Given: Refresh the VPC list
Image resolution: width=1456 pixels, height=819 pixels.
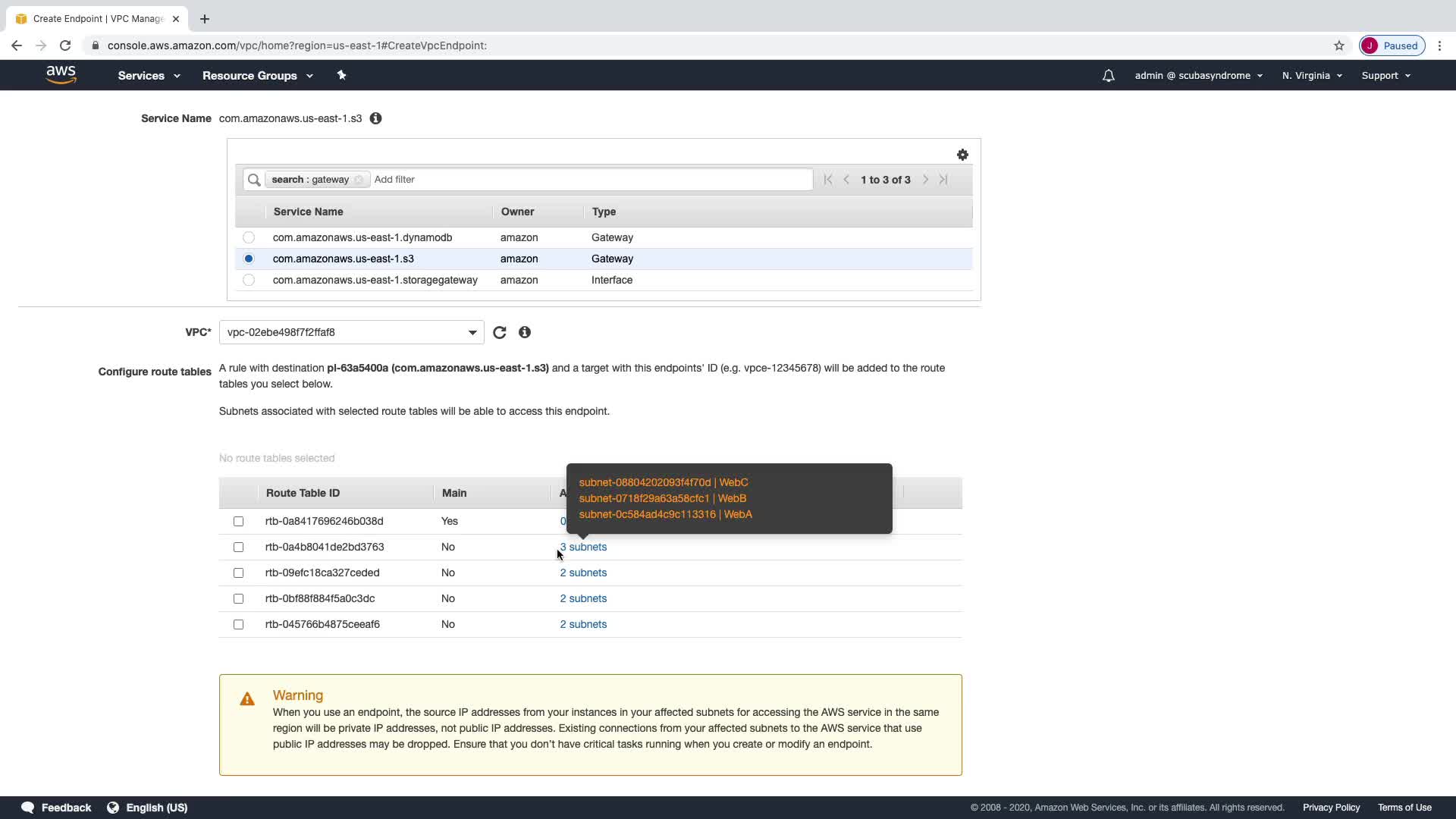Looking at the screenshot, I should pos(499,332).
